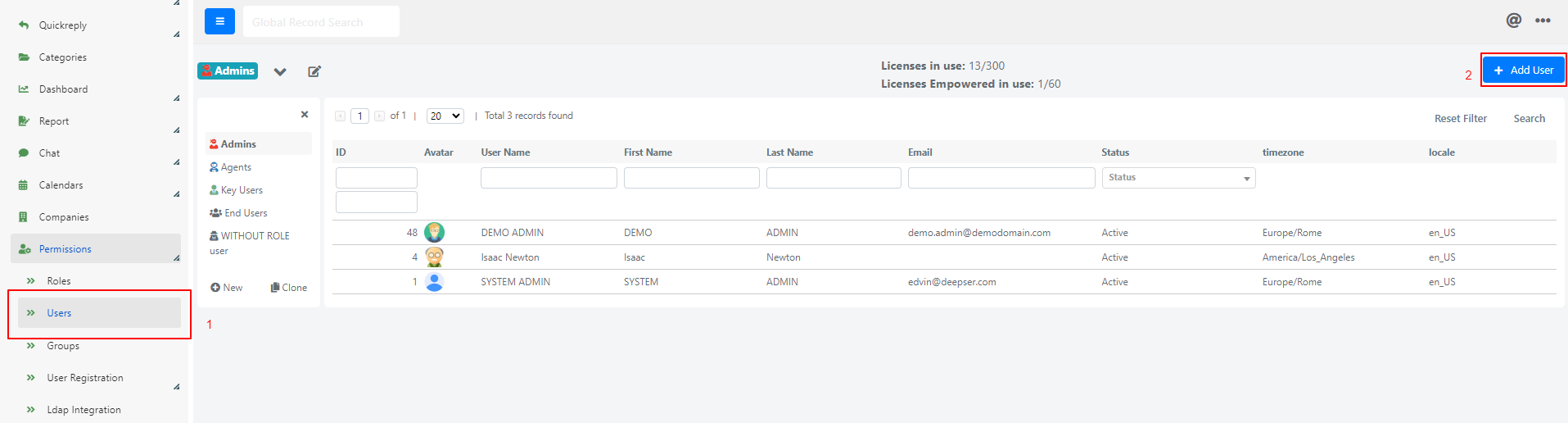The image size is (1568, 423).
Task: Open Roles under Permissions
Action: tap(59, 281)
